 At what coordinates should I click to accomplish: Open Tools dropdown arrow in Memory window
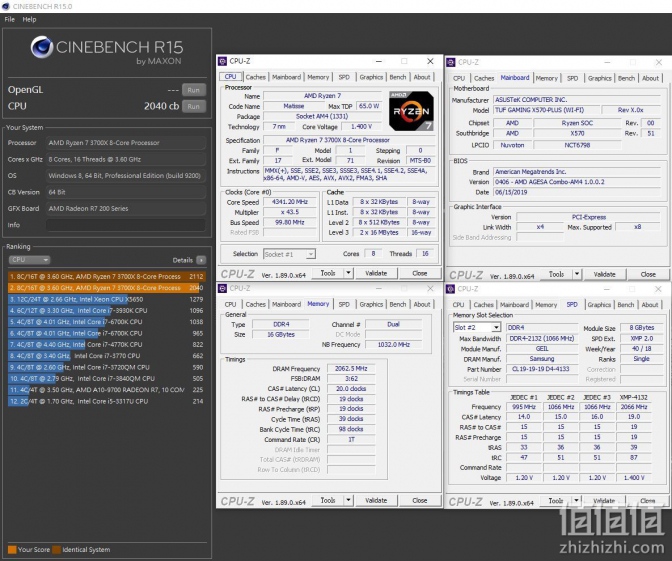(x=348, y=500)
